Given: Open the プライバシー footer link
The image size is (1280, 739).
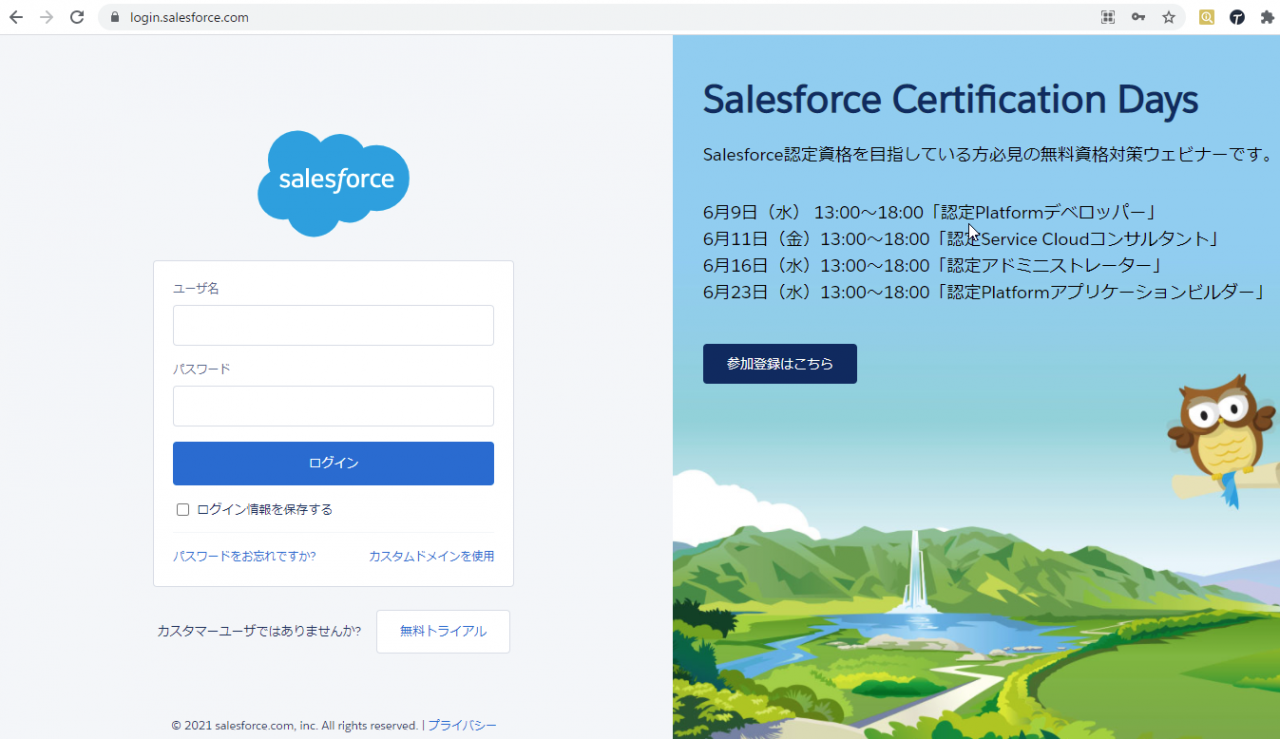Looking at the screenshot, I should pos(462,725).
